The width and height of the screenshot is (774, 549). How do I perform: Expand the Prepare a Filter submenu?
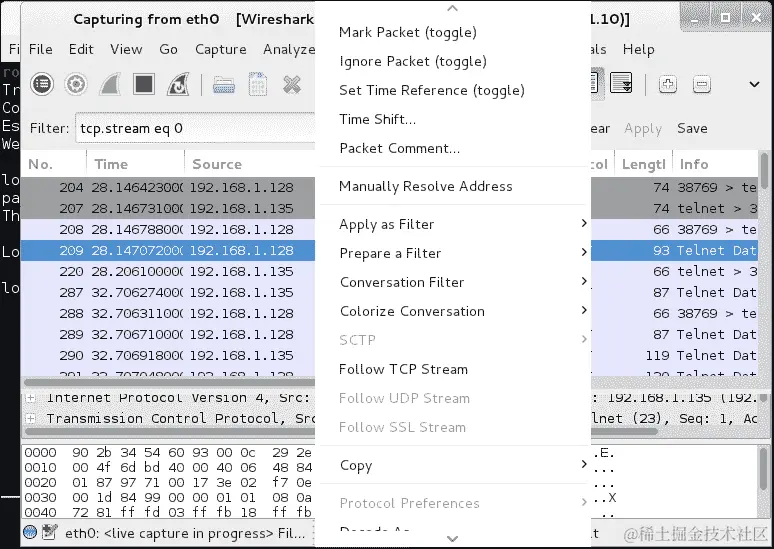click(452, 254)
